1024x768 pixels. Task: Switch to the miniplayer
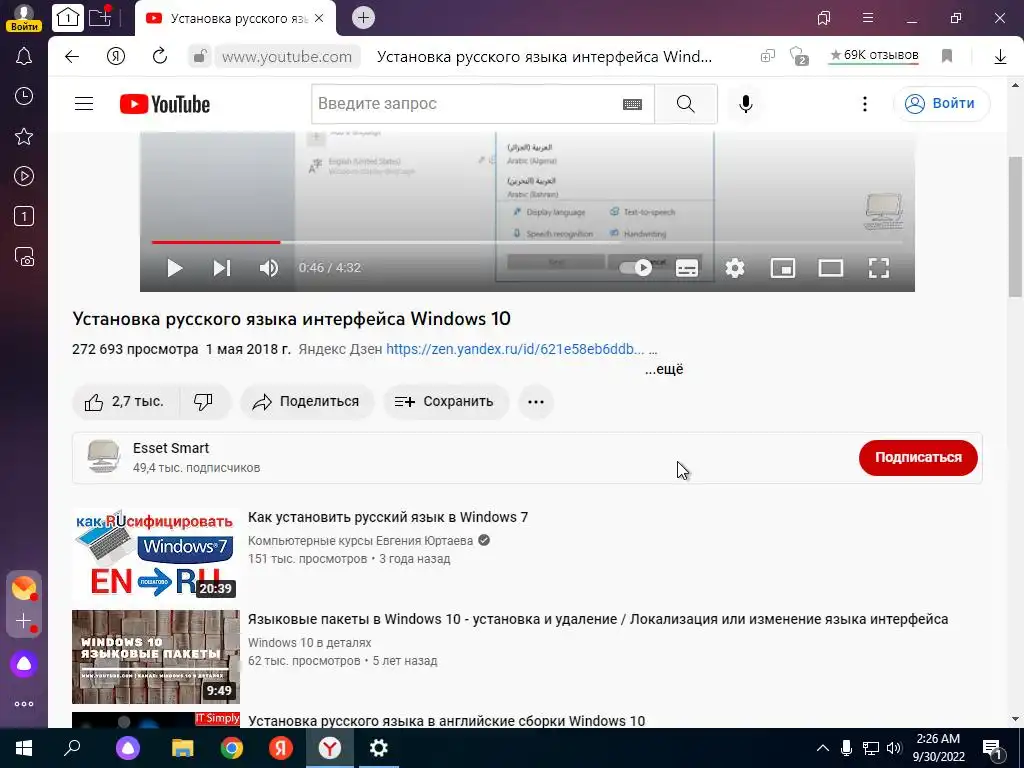pos(782,268)
